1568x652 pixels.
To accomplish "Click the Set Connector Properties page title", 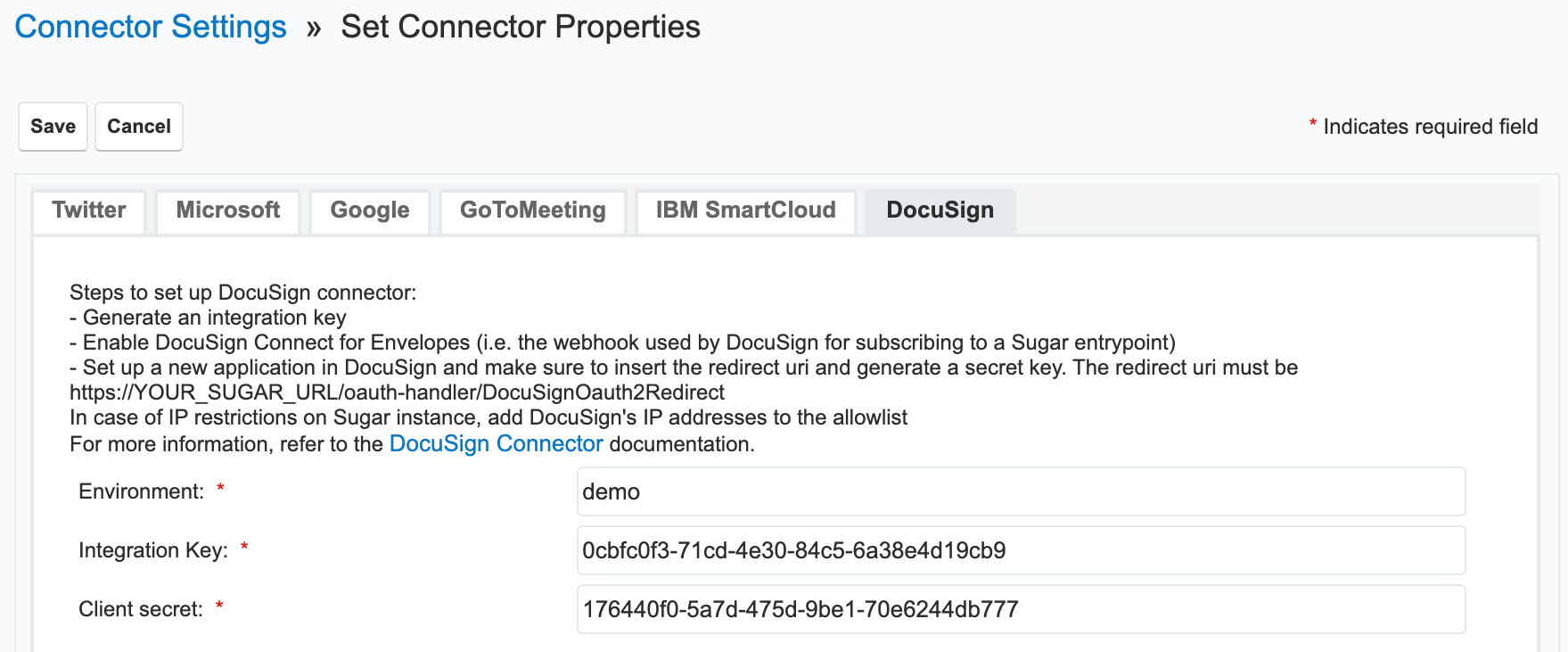I will pos(521,27).
